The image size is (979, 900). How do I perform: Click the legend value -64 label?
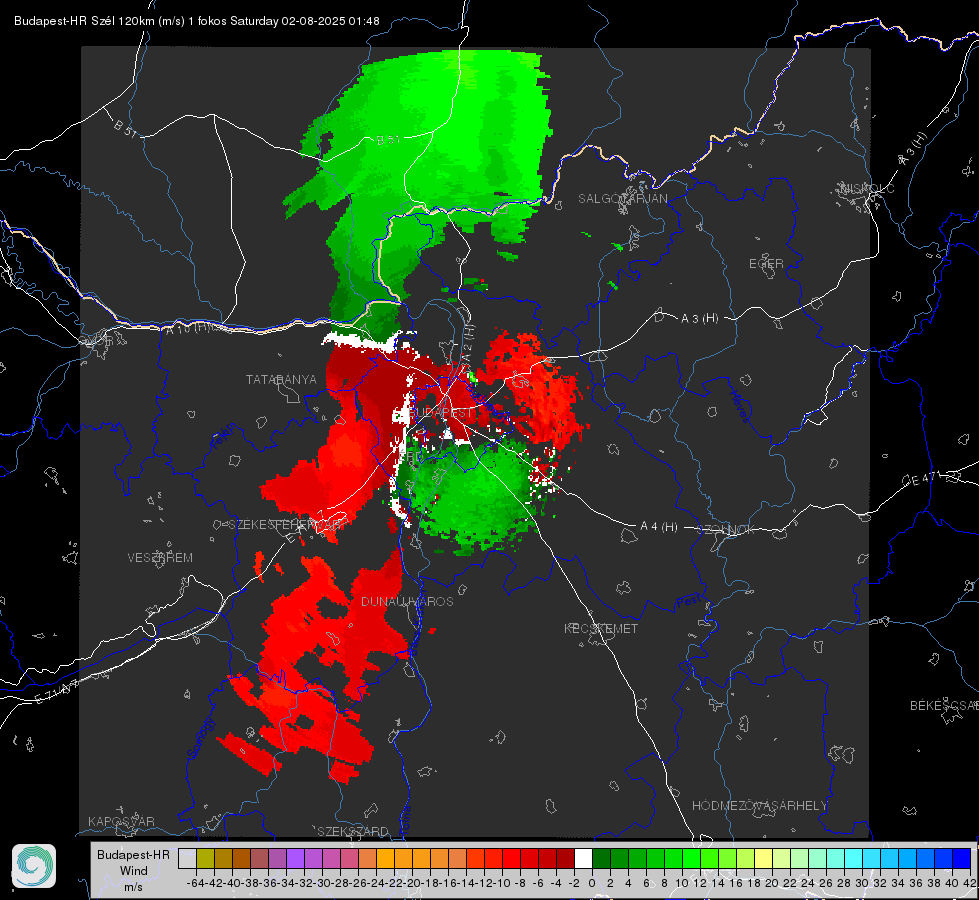pos(195,883)
